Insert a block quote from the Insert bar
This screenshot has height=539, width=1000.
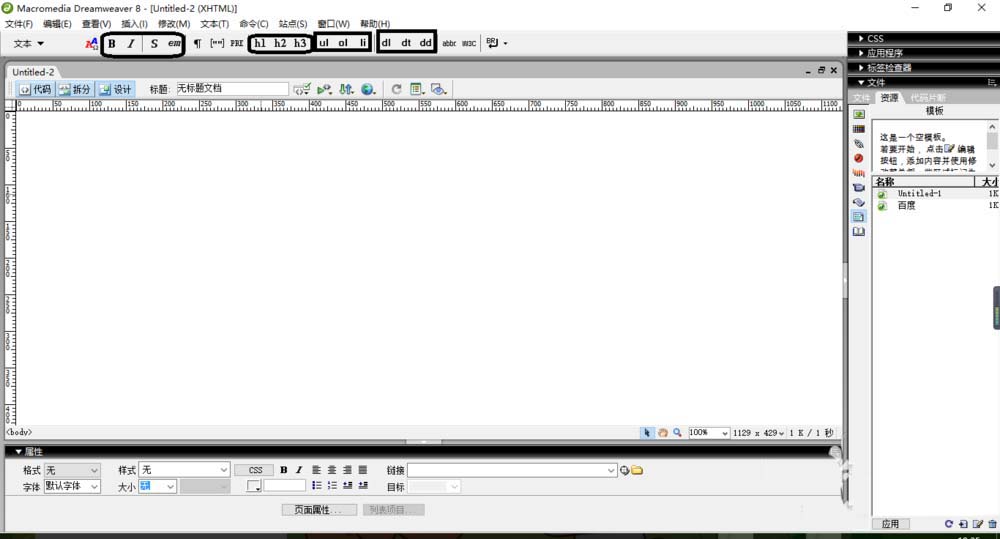pos(217,43)
